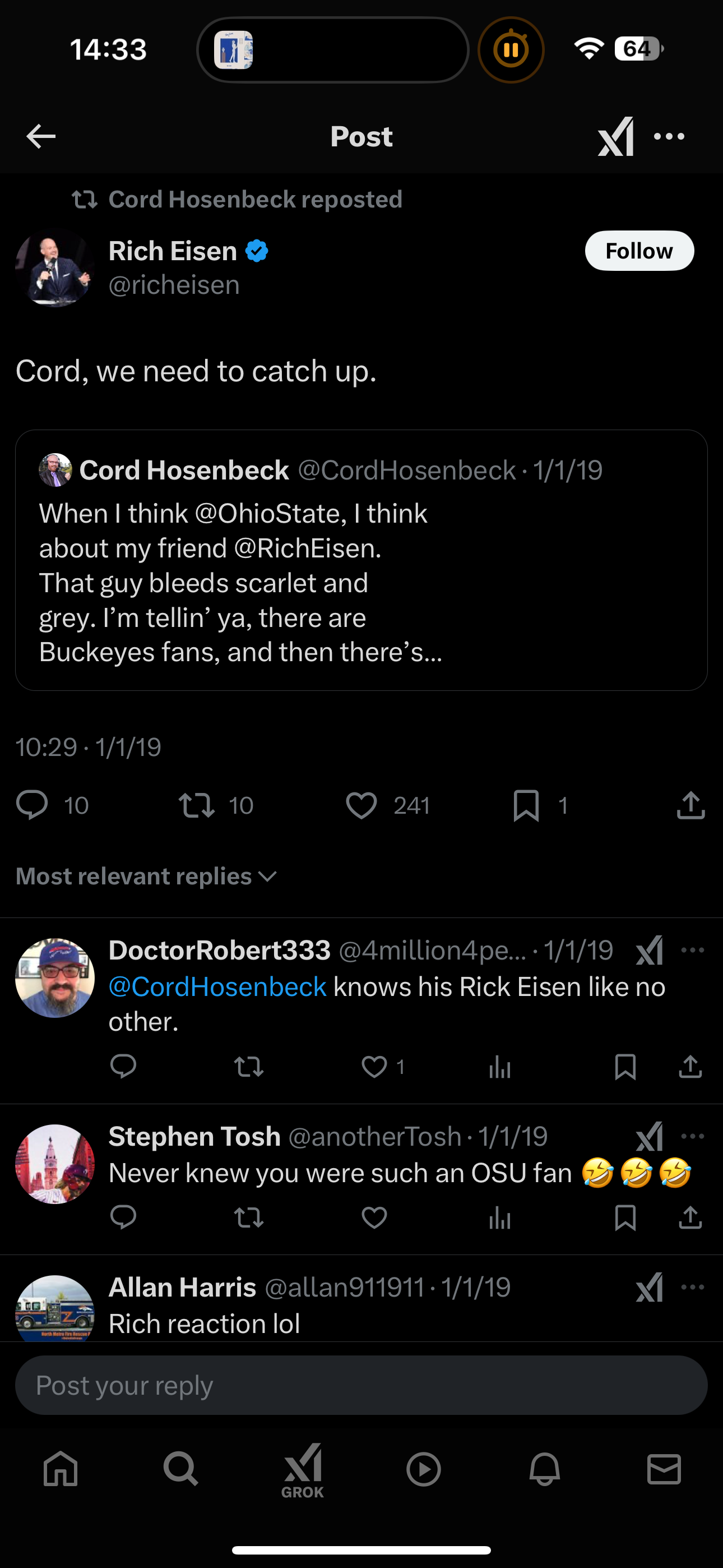
Task: Open quoted Cord Hosenbeck tweet card
Action: (361, 584)
